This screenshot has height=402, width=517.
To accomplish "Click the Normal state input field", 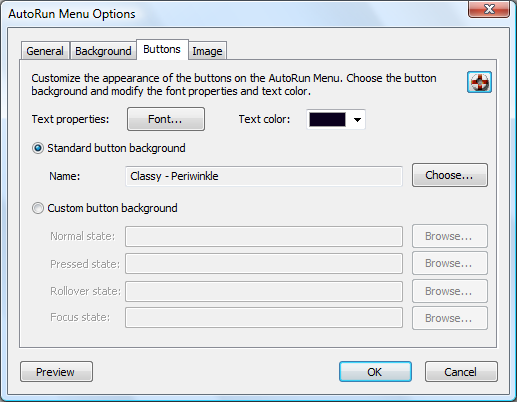I will click(264, 237).
